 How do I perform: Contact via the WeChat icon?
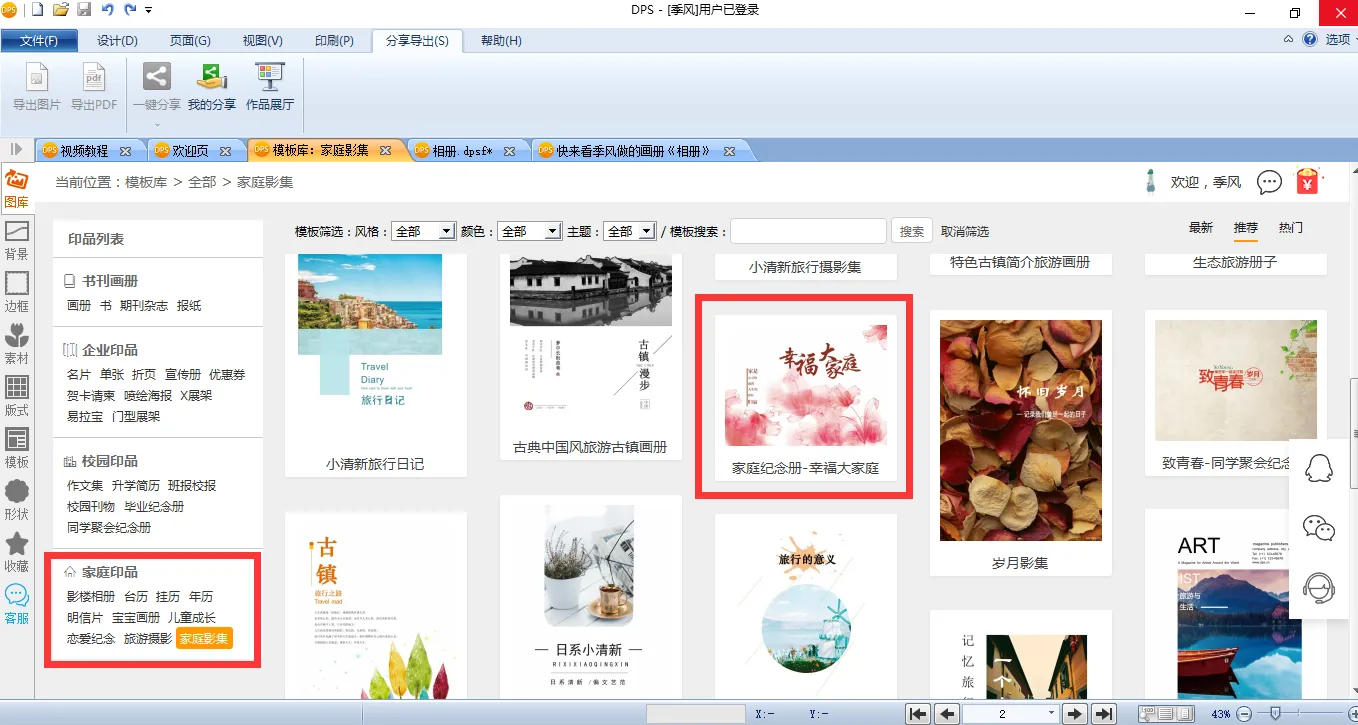1320,527
